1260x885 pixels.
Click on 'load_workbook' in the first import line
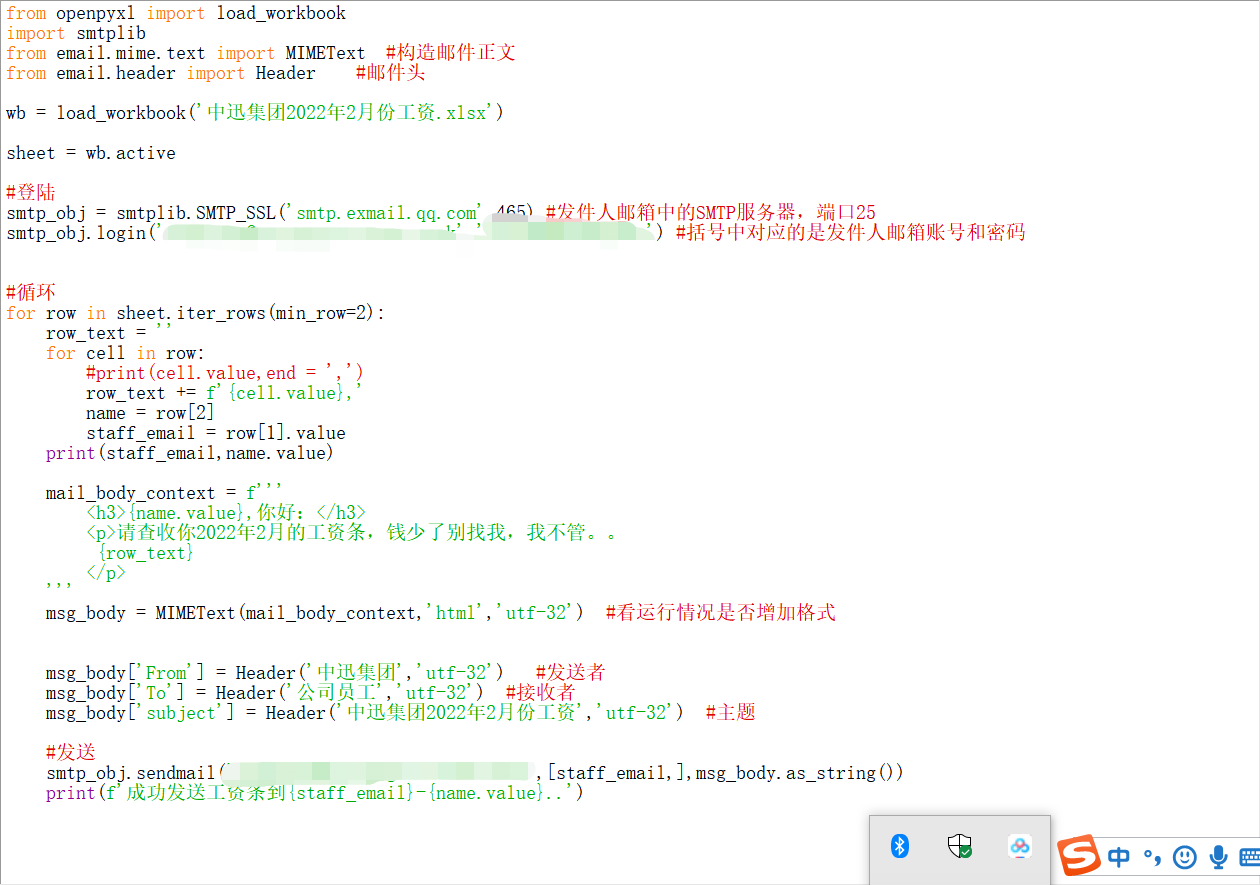[281, 13]
